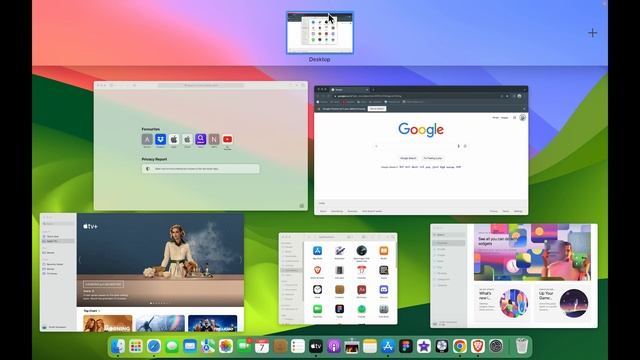The image size is (640, 360).
Task: Click the App Store icon in the Dock
Action: 388,346
